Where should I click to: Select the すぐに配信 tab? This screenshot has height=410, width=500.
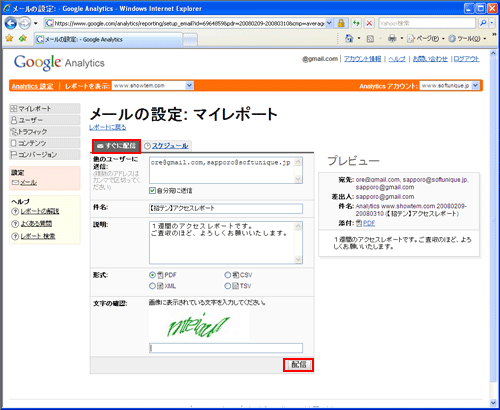(116, 146)
